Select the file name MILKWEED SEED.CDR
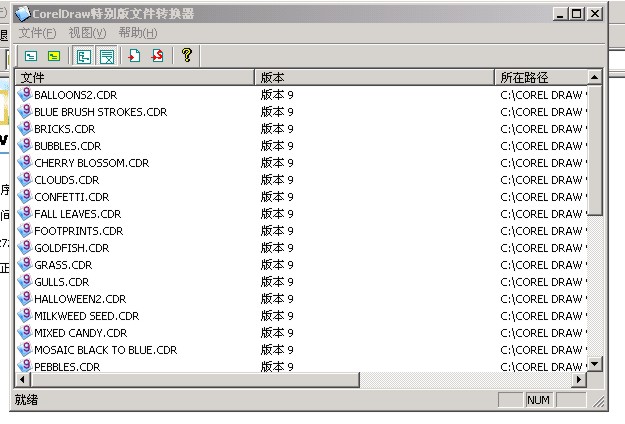Viewport: 625px width, 424px height. [87, 316]
